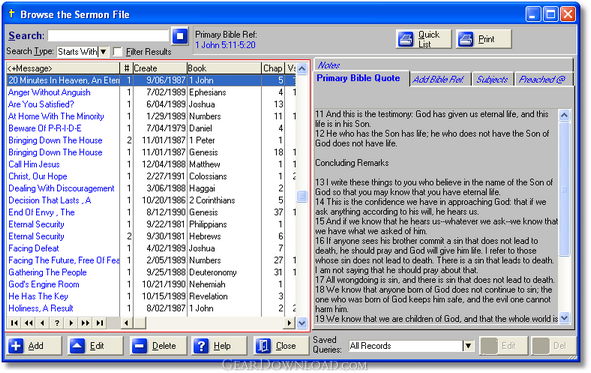Screen dimensions: 591x373
Task: Sort by the Chap column header
Action: pos(273,68)
